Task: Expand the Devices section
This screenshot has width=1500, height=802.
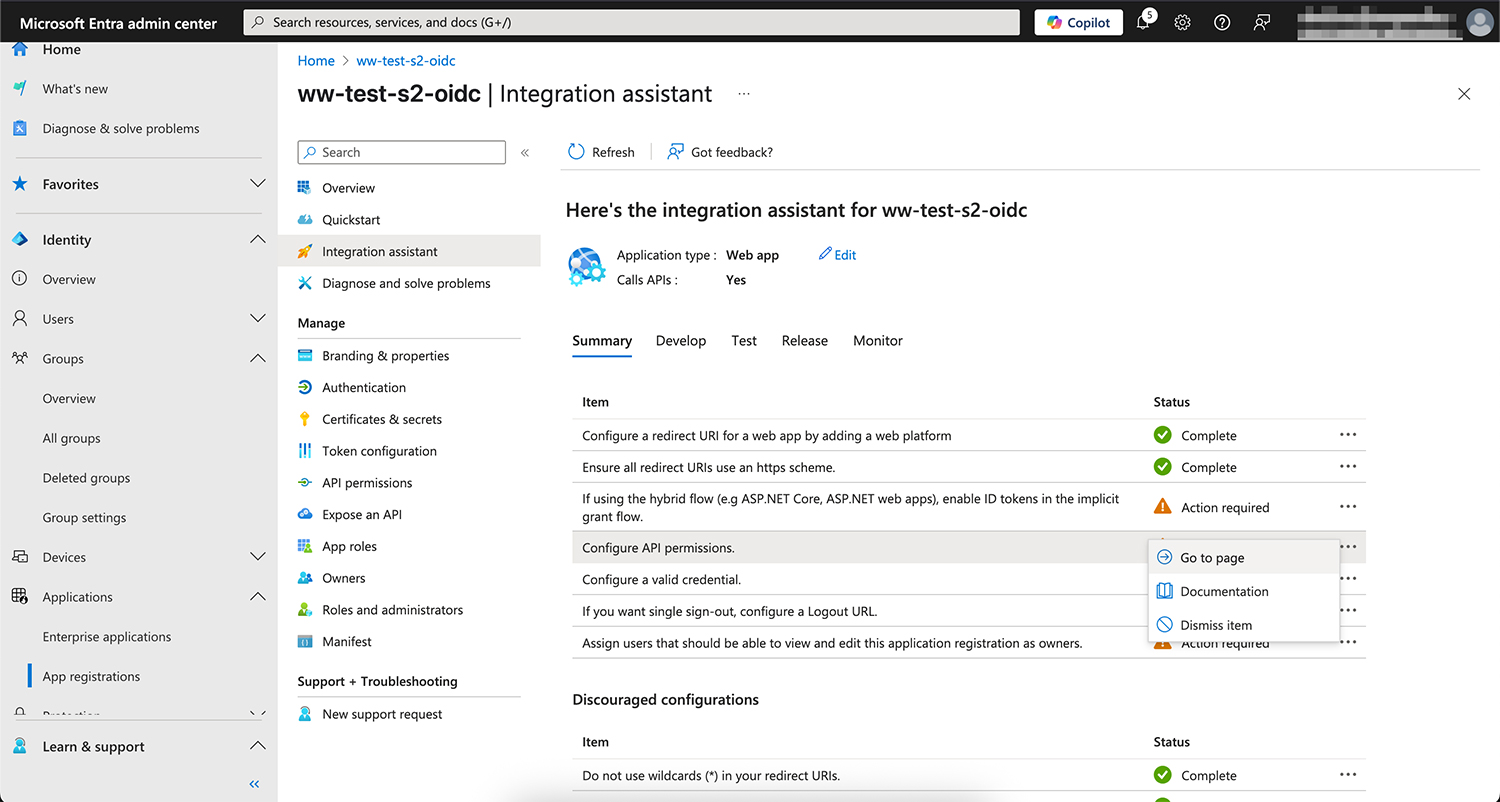Action: pos(258,556)
